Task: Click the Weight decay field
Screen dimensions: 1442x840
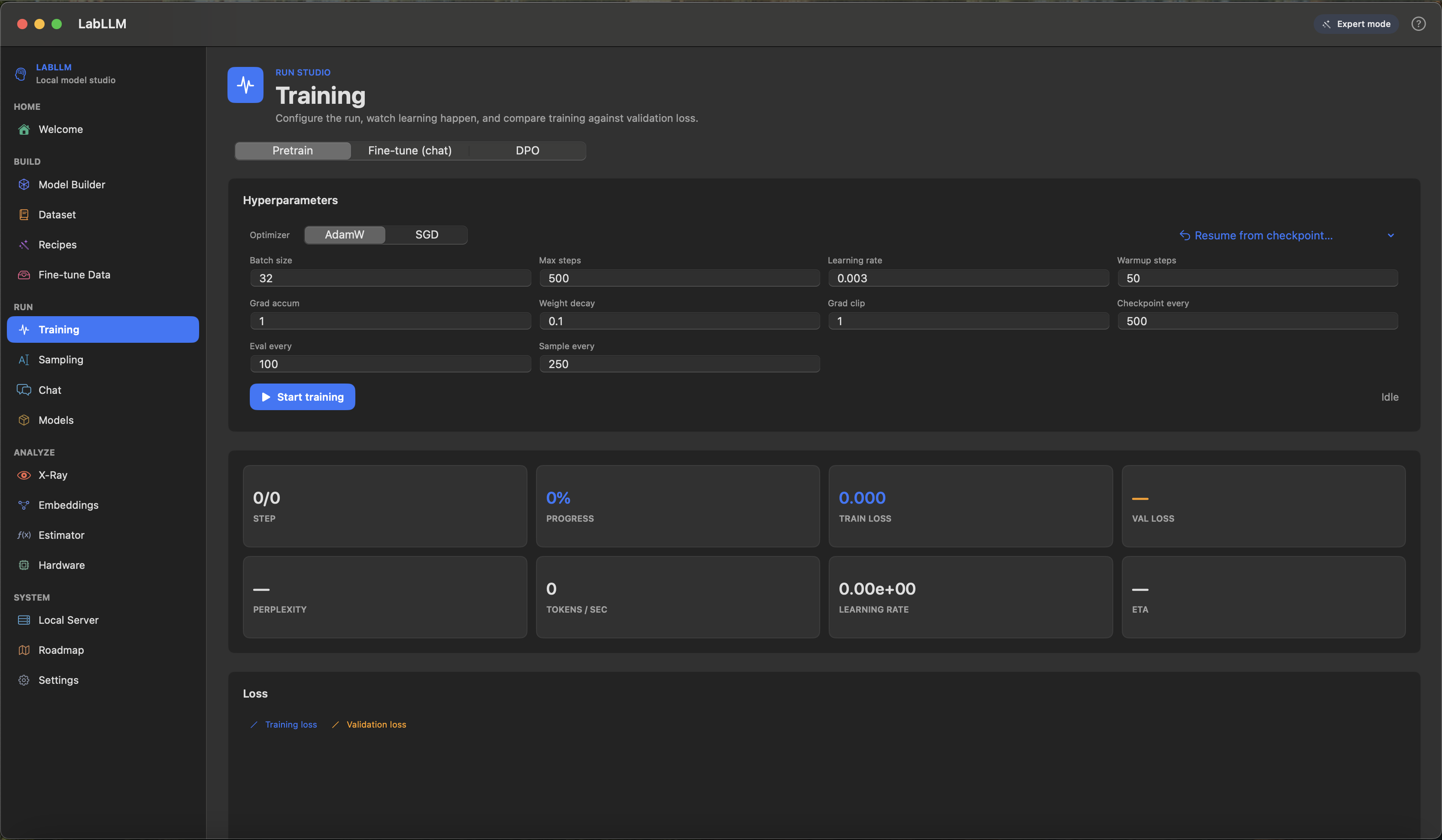Action: (x=679, y=322)
